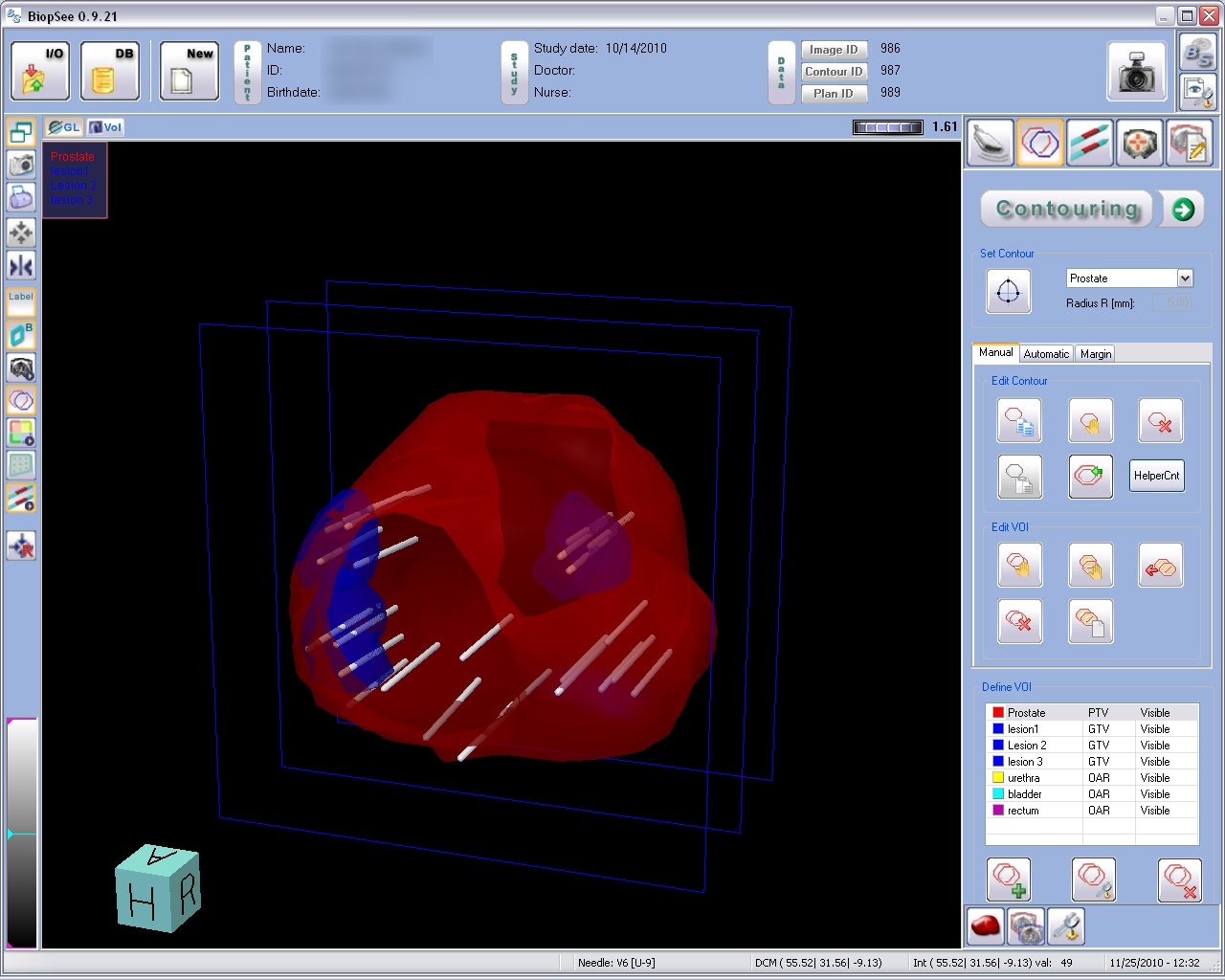This screenshot has height=980, width=1225.
Task: Take a screenshot with the large camera icon
Action: pos(1137,71)
